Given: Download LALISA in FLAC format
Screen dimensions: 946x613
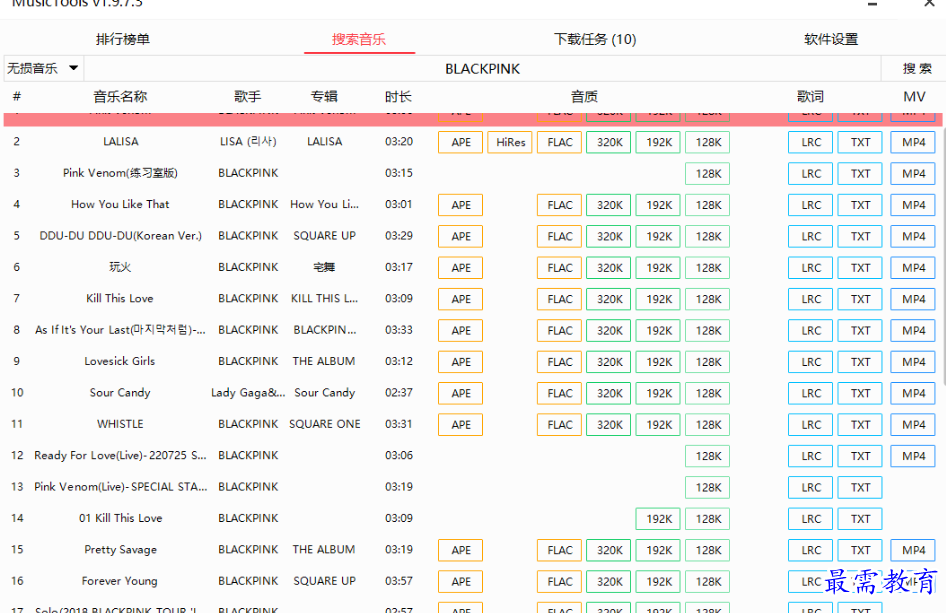Looking at the screenshot, I should pos(559,142).
